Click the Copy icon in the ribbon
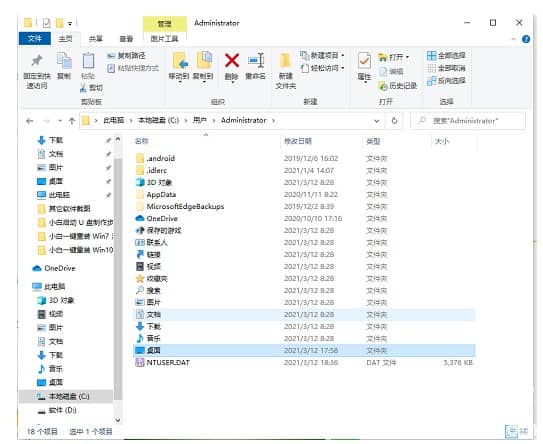 (x=64, y=61)
